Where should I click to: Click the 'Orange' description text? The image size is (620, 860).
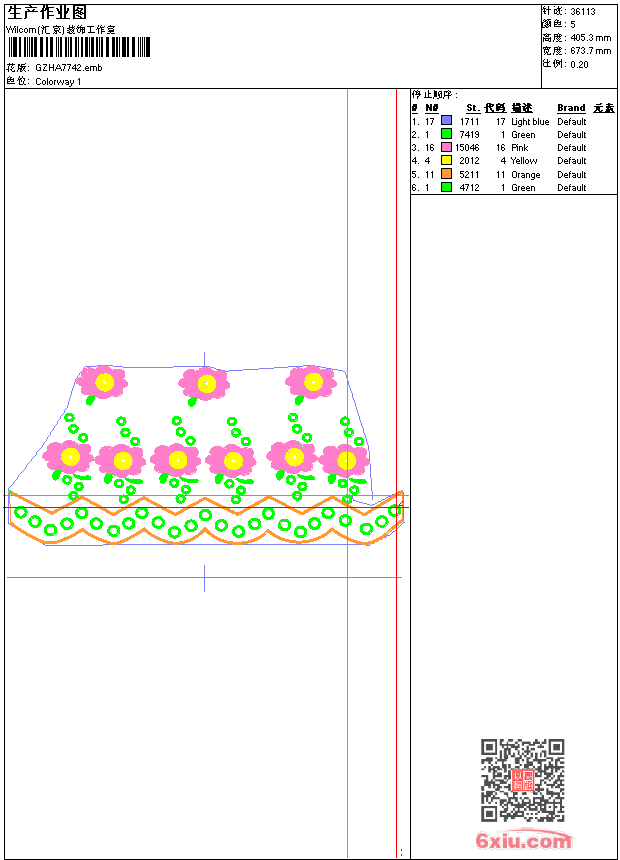(526, 176)
